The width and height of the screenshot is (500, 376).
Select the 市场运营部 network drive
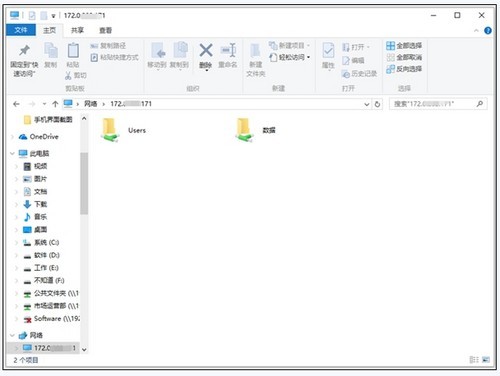coord(51,306)
